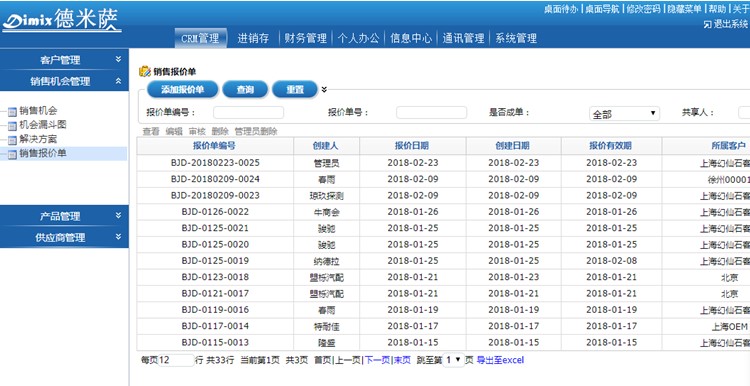The image size is (750, 386).
Task: Open the 桌面导航 link
Action: pyautogui.click(x=602, y=9)
